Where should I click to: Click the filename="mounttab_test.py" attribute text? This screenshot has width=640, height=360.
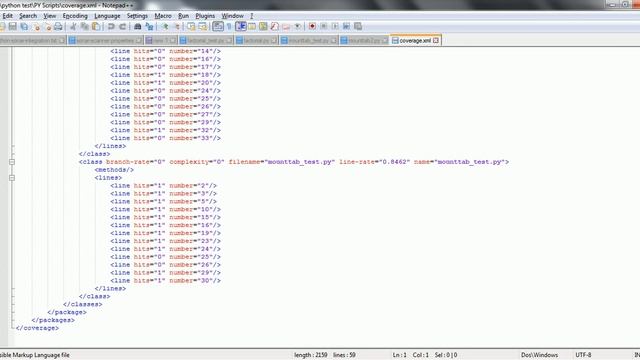click(281, 162)
